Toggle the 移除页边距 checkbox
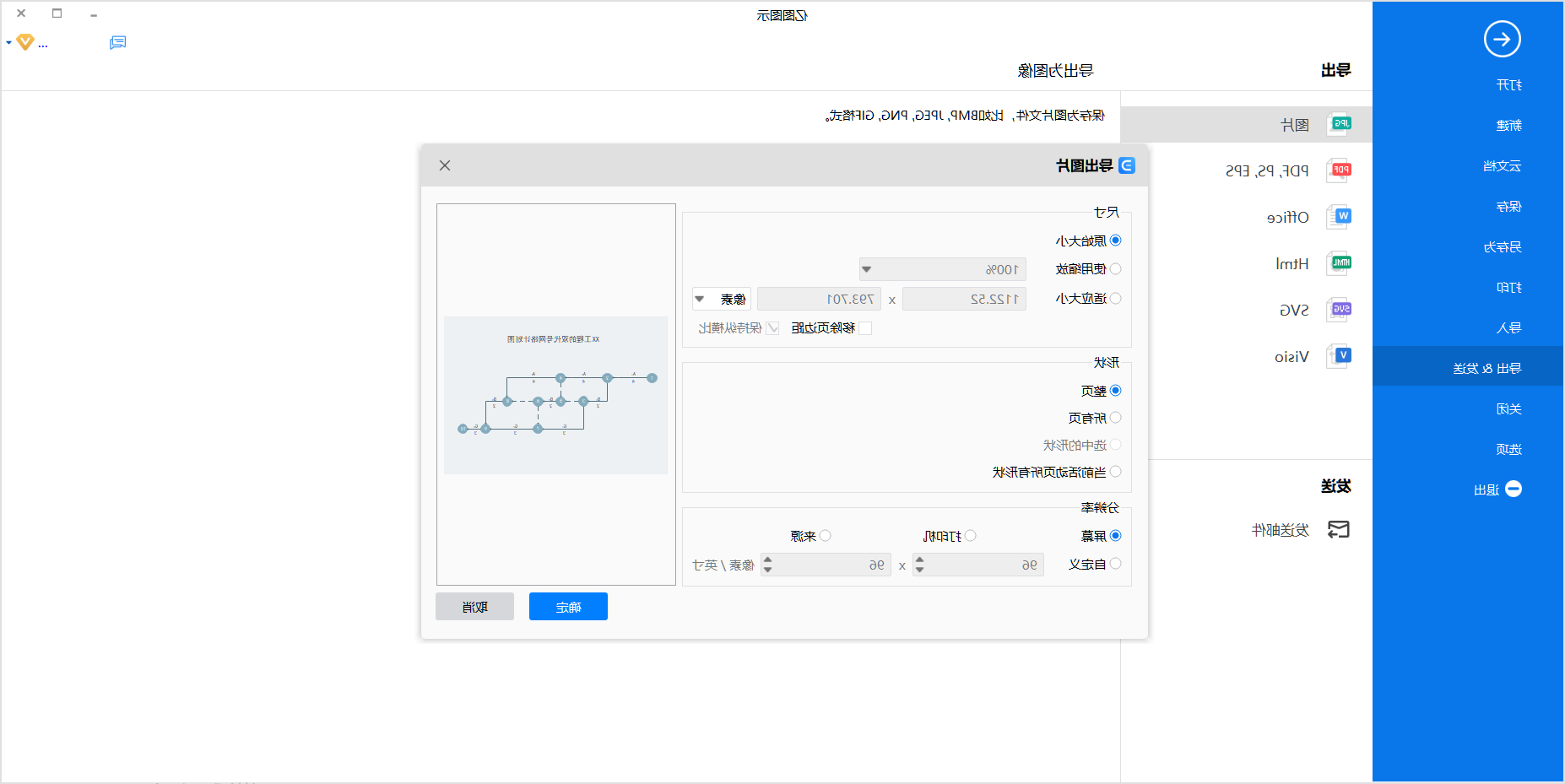This screenshot has height=784, width=1565. pyautogui.click(x=865, y=328)
